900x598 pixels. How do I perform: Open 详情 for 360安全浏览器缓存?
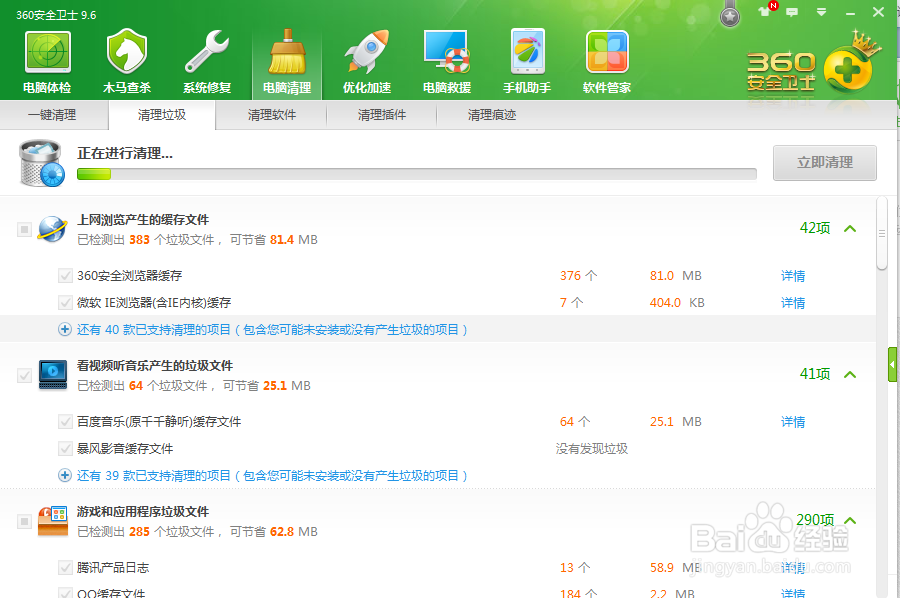793,276
